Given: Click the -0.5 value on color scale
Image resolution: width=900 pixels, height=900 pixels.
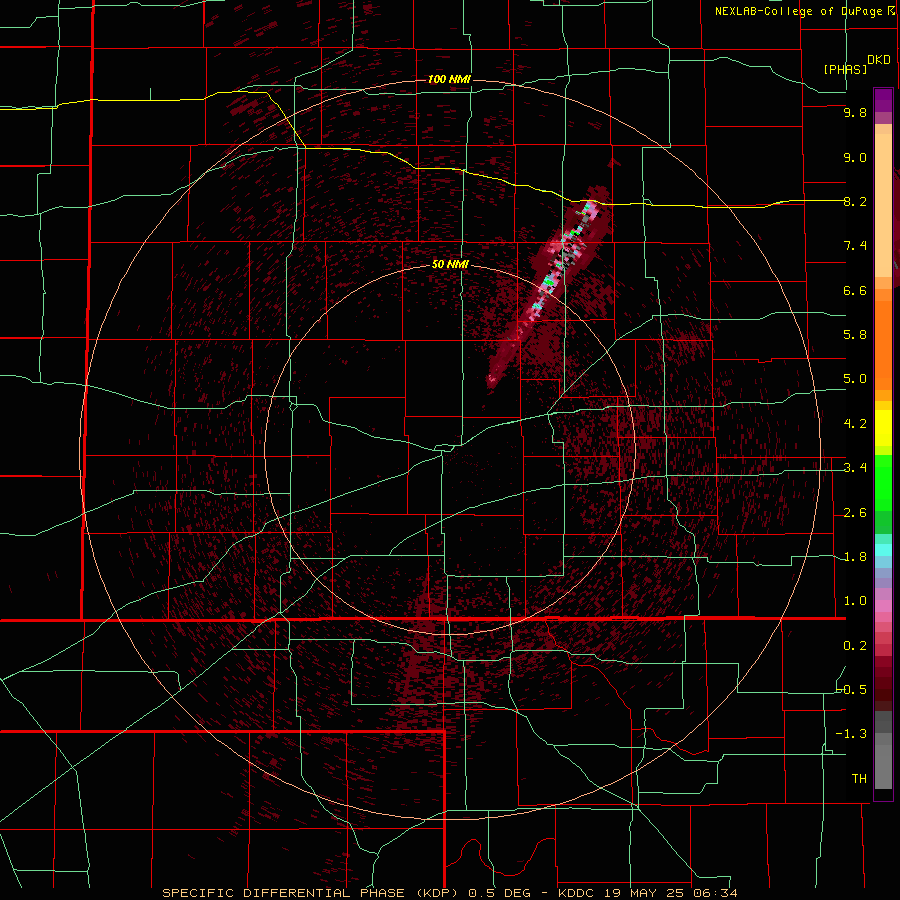Looking at the screenshot, I should pos(852,690).
